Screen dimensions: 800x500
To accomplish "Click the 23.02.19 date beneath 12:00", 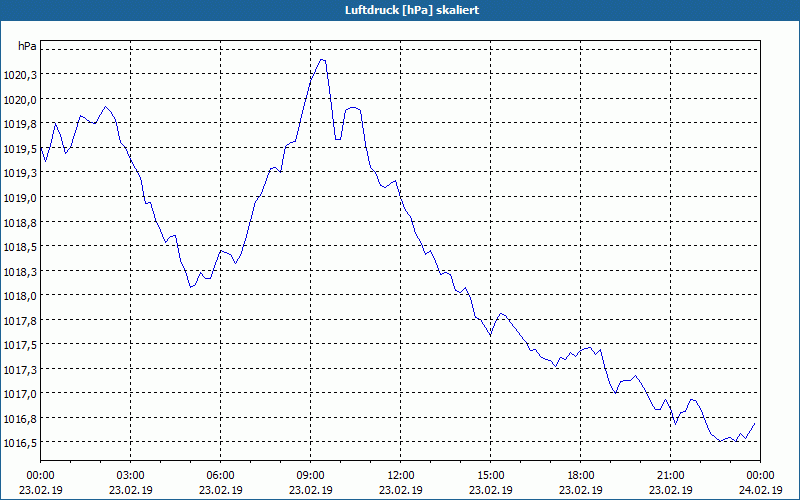I will pyautogui.click(x=401, y=490).
